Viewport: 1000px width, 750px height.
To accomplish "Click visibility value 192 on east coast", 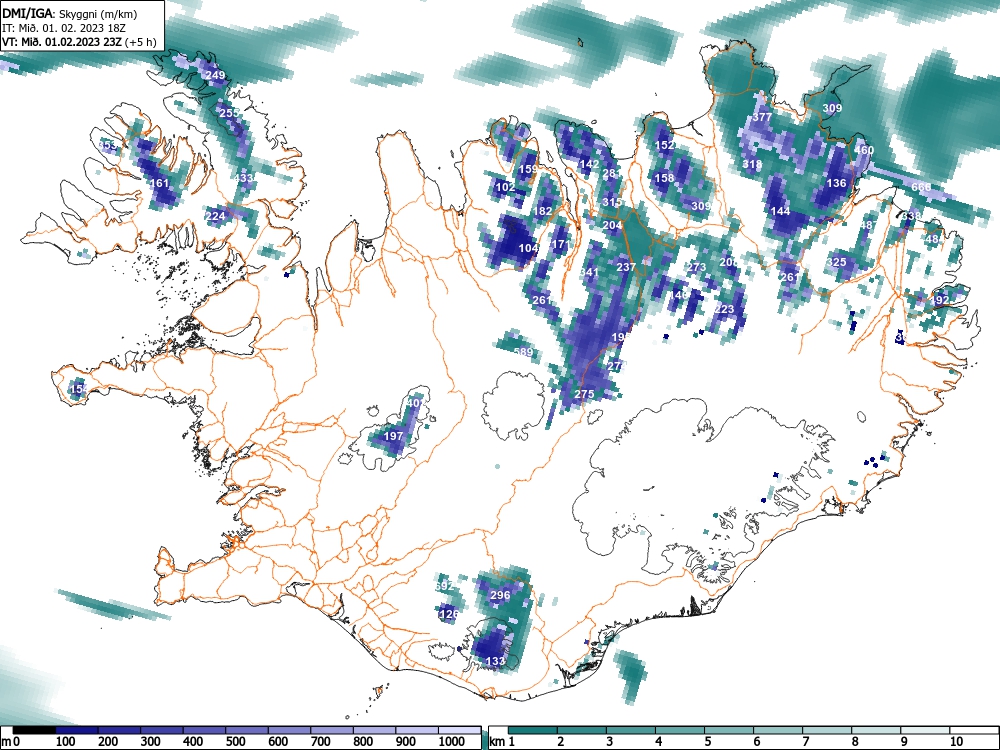I will 939,300.
